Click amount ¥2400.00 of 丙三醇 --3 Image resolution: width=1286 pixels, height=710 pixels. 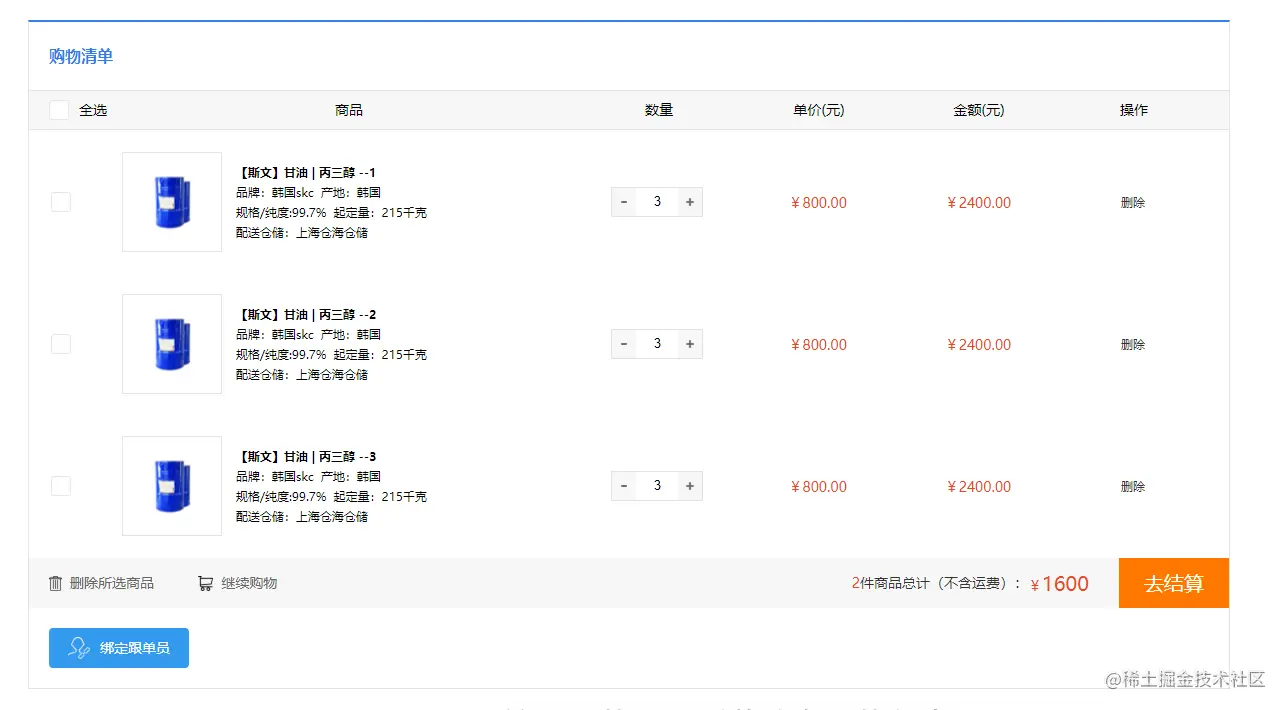pos(979,487)
